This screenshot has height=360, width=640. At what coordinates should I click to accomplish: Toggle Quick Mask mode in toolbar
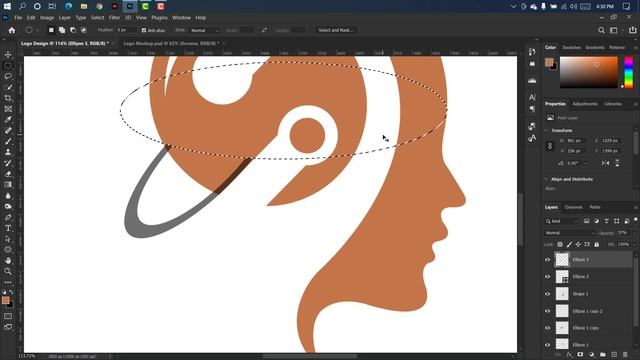pos(8,316)
